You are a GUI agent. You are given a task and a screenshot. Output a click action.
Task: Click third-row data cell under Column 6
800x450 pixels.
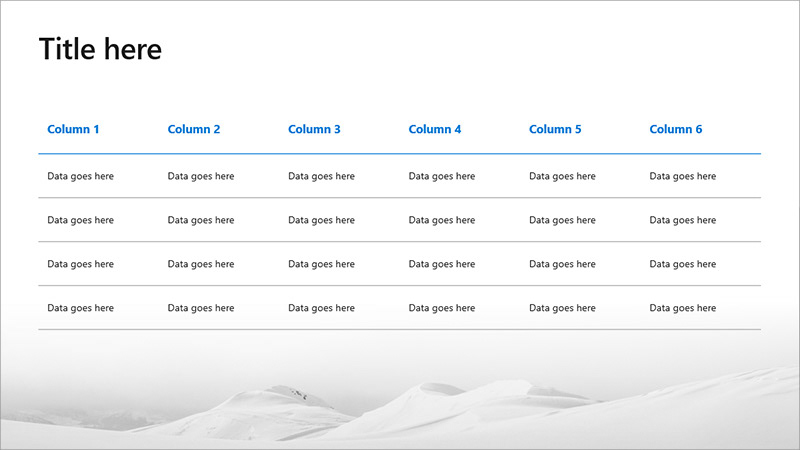(683, 264)
